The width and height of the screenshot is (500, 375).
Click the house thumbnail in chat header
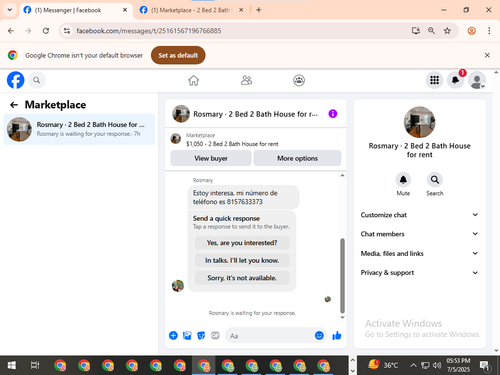point(181,114)
